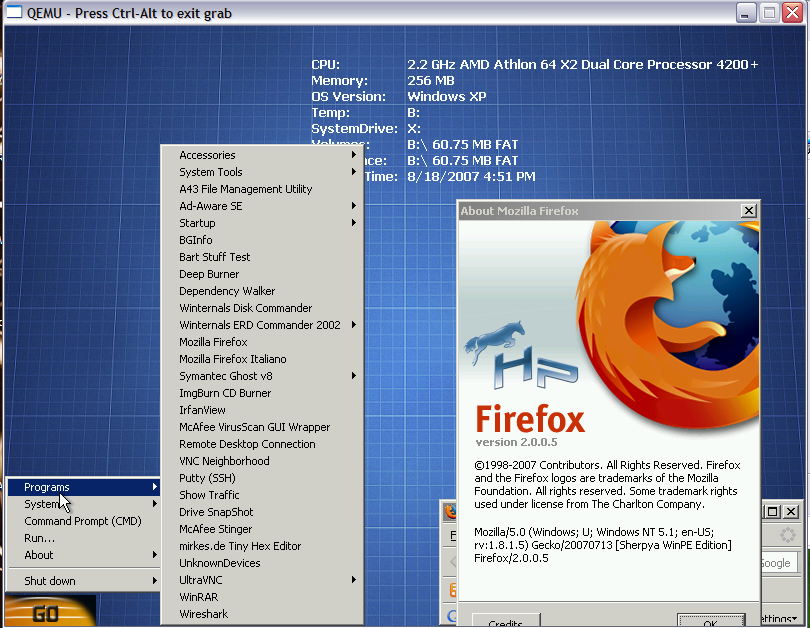
Task: Choose Command Prompt (CMD) menu entry
Action: pos(83,521)
